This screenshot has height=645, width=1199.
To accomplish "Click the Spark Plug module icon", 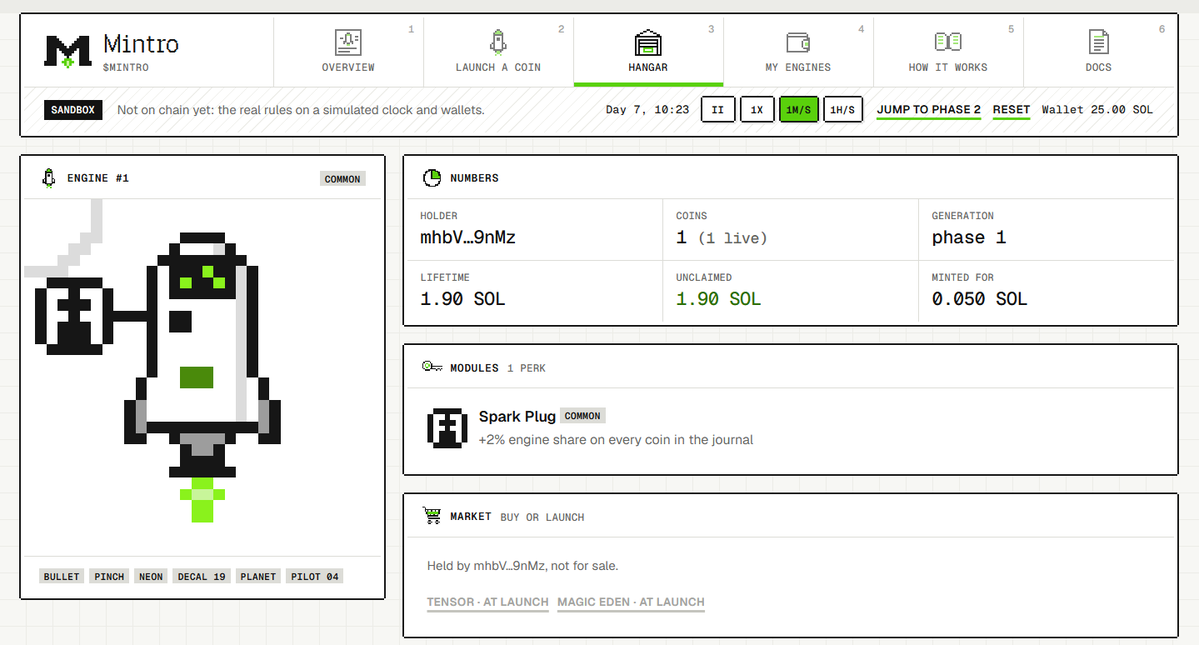I will click(x=447, y=427).
